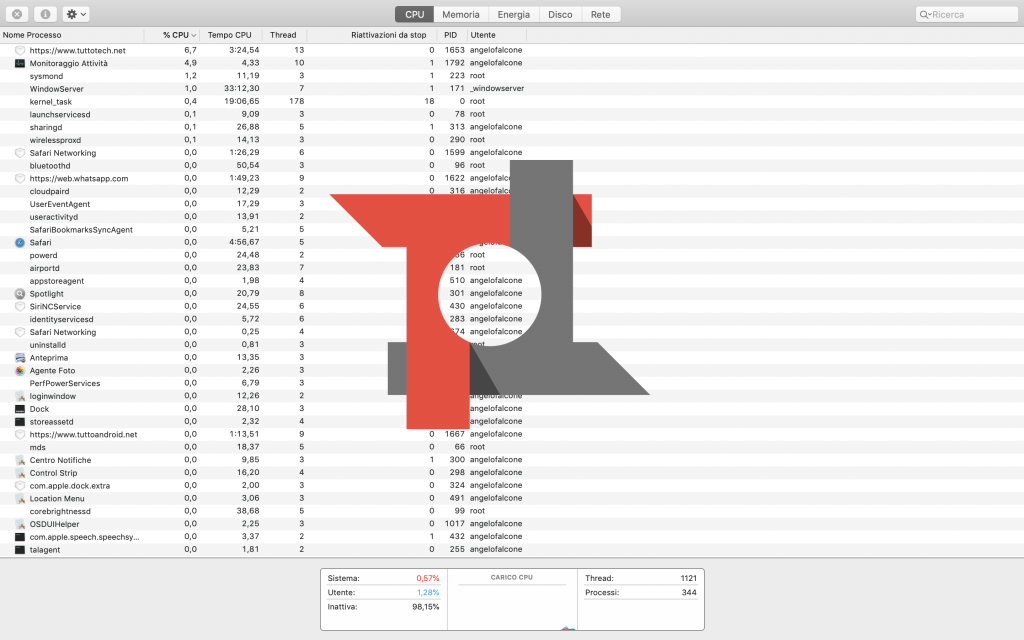Toggle sort order on % CPU column
The image size is (1024, 640).
tap(179, 35)
